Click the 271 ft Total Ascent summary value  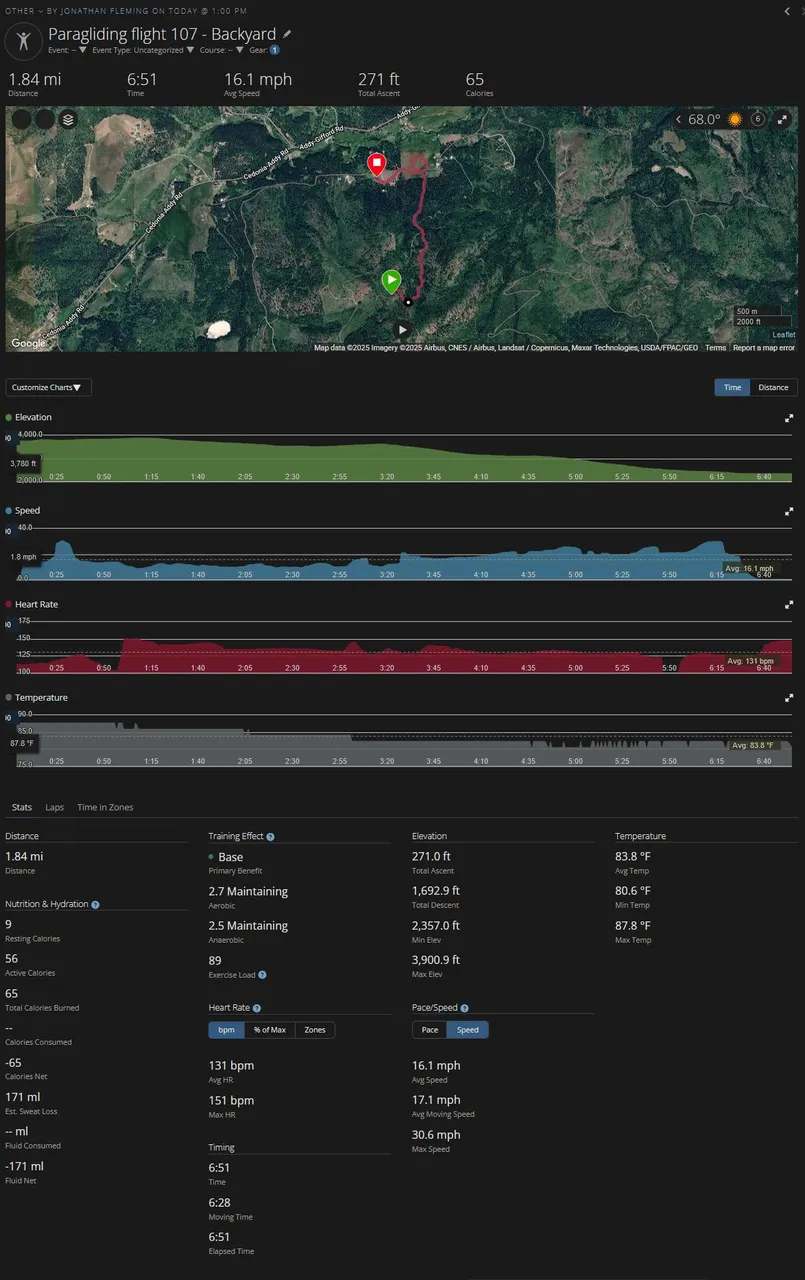pyautogui.click(x=379, y=80)
